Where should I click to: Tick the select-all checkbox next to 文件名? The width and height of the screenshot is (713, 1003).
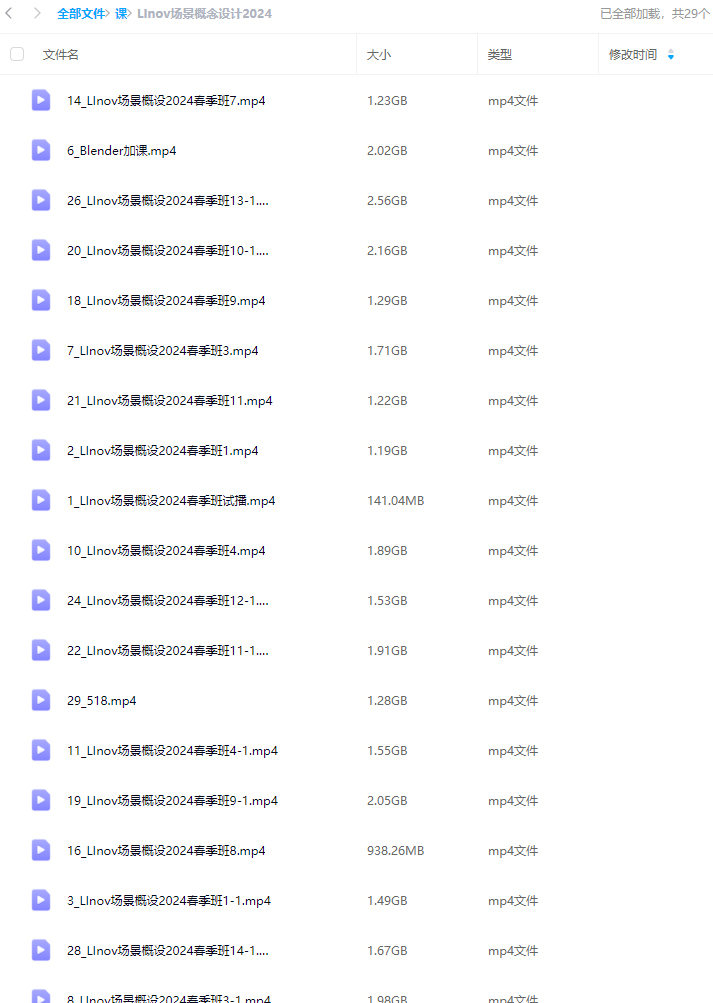click(17, 54)
